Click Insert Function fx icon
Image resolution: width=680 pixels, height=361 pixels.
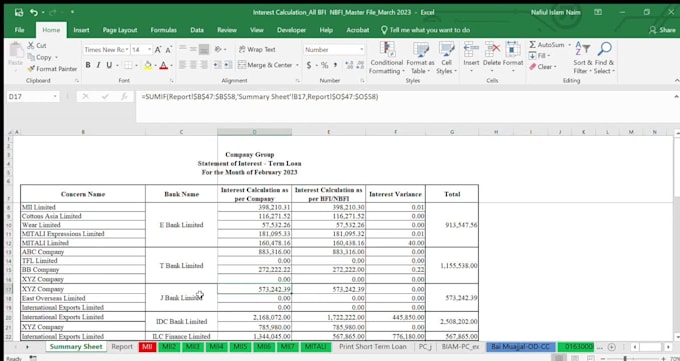coord(124,97)
